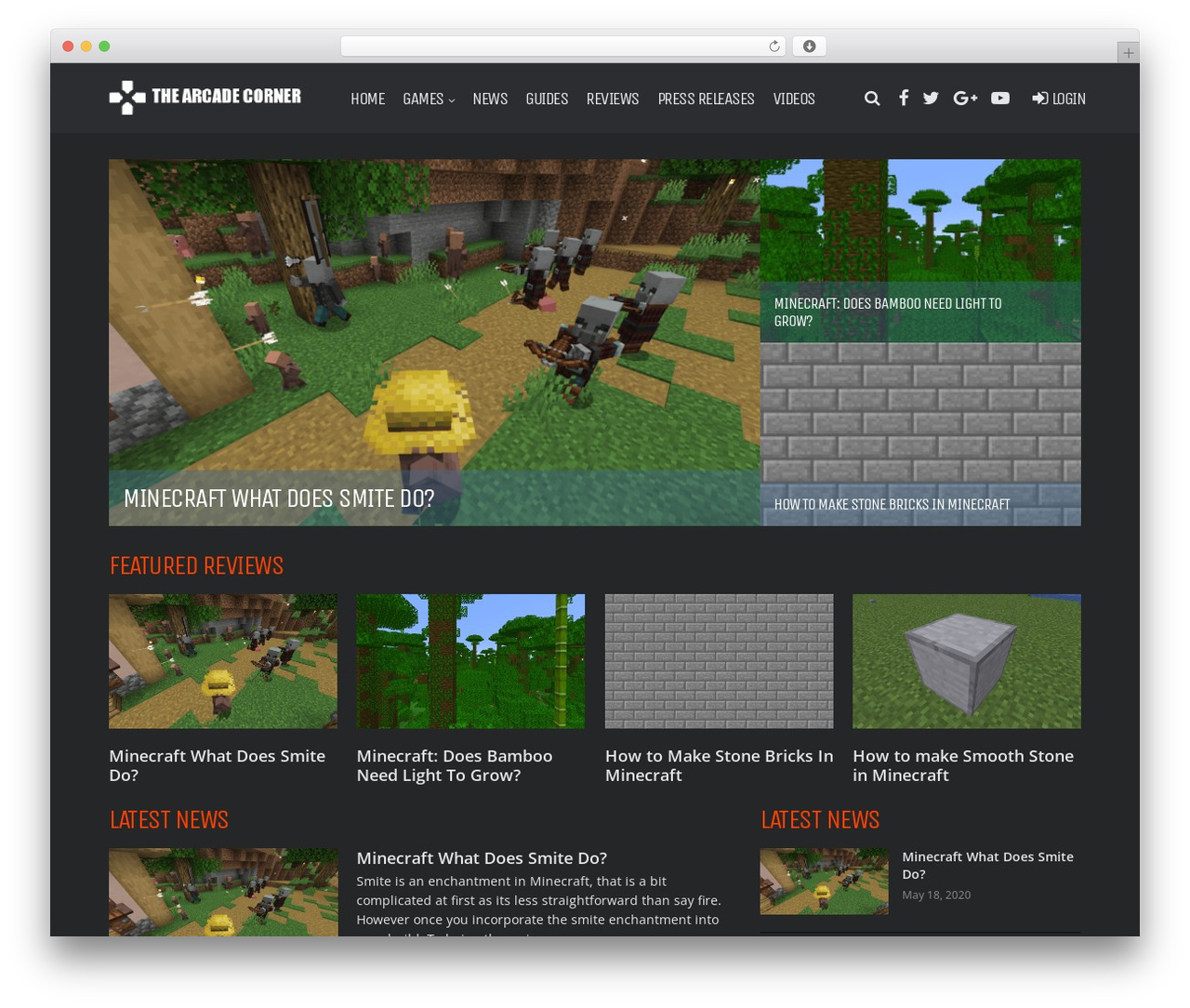Open the Twitter bird icon
Viewport: 1190px width, 1008px height.
click(931, 99)
